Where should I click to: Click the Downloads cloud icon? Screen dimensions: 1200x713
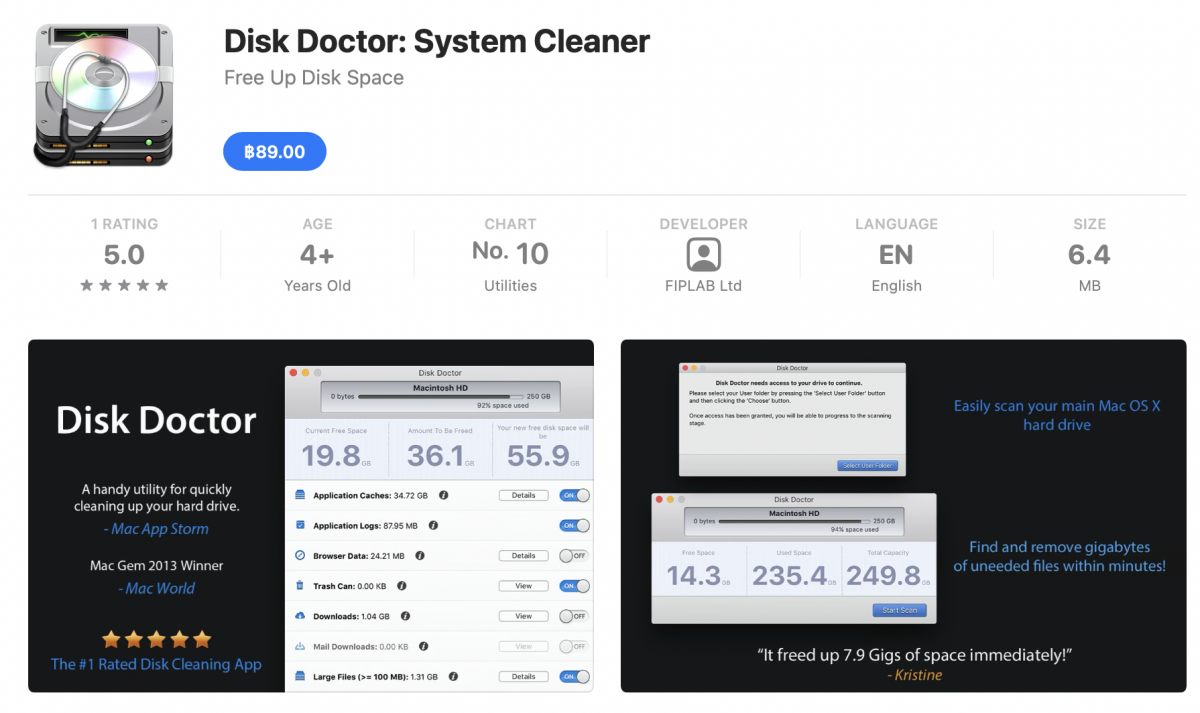300,616
